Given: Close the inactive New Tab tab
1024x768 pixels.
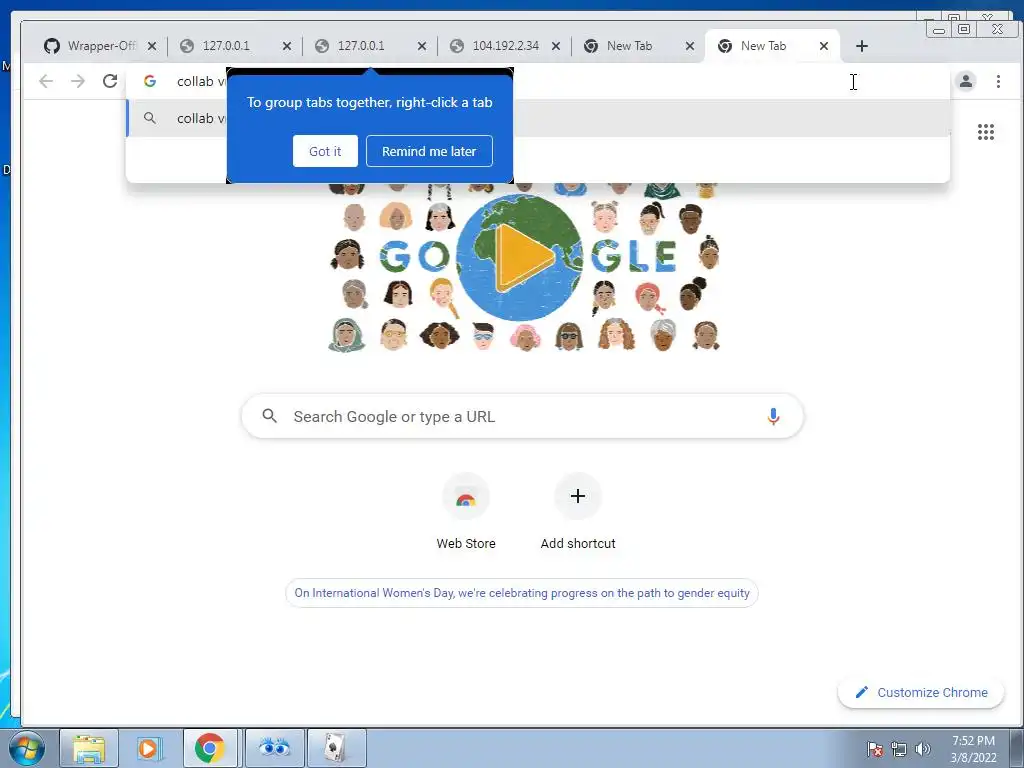Looking at the screenshot, I should point(690,46).
